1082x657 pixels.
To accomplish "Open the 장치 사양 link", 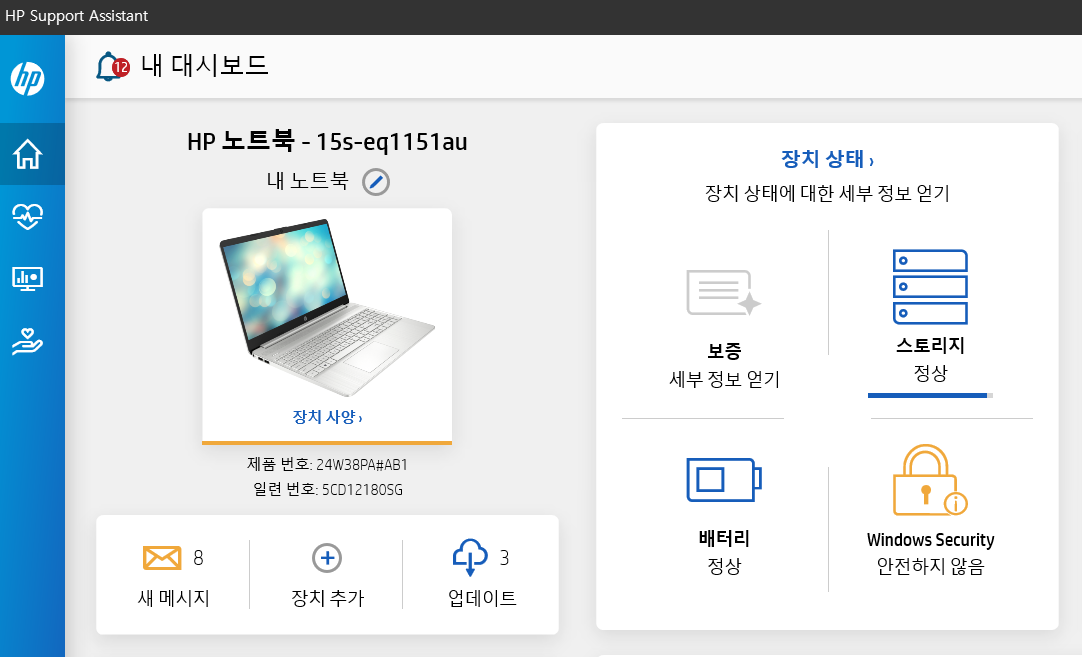I will click(x=327, y=417).
